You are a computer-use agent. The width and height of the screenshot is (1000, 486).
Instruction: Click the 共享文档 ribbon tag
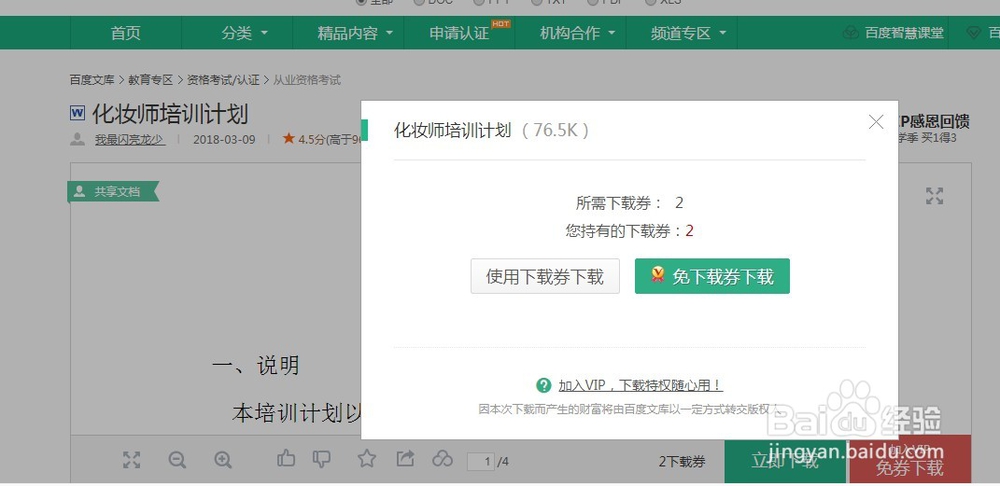(x=113, y=191)
